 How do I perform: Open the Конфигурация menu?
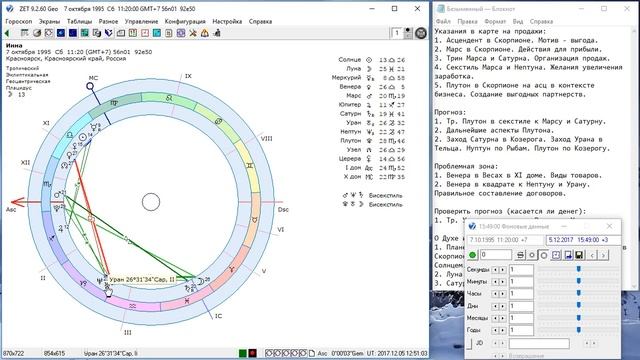185,21
